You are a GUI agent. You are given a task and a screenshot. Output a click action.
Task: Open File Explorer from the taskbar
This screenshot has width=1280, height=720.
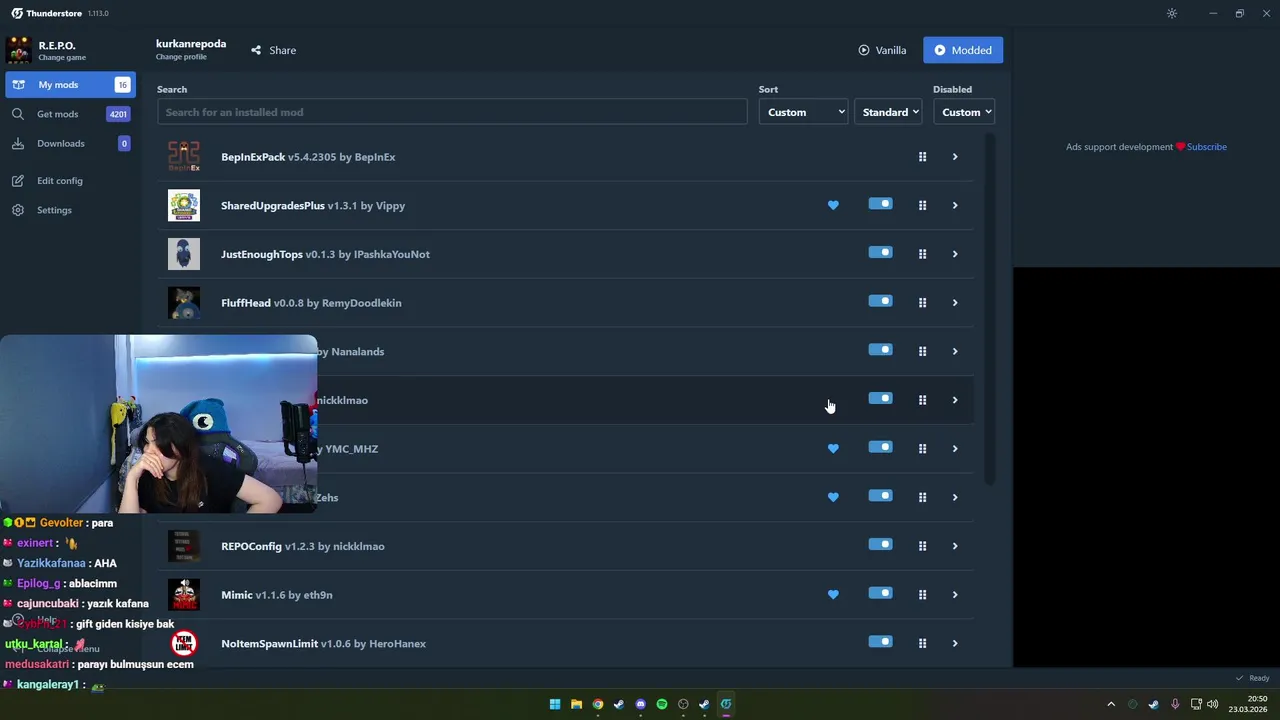point(576,704)
